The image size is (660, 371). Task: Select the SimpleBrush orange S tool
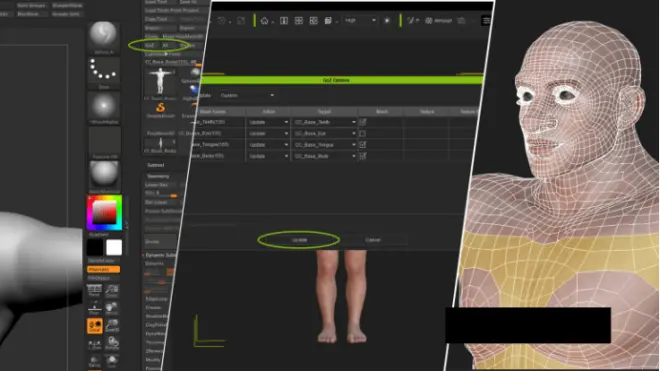pos(160,108)
